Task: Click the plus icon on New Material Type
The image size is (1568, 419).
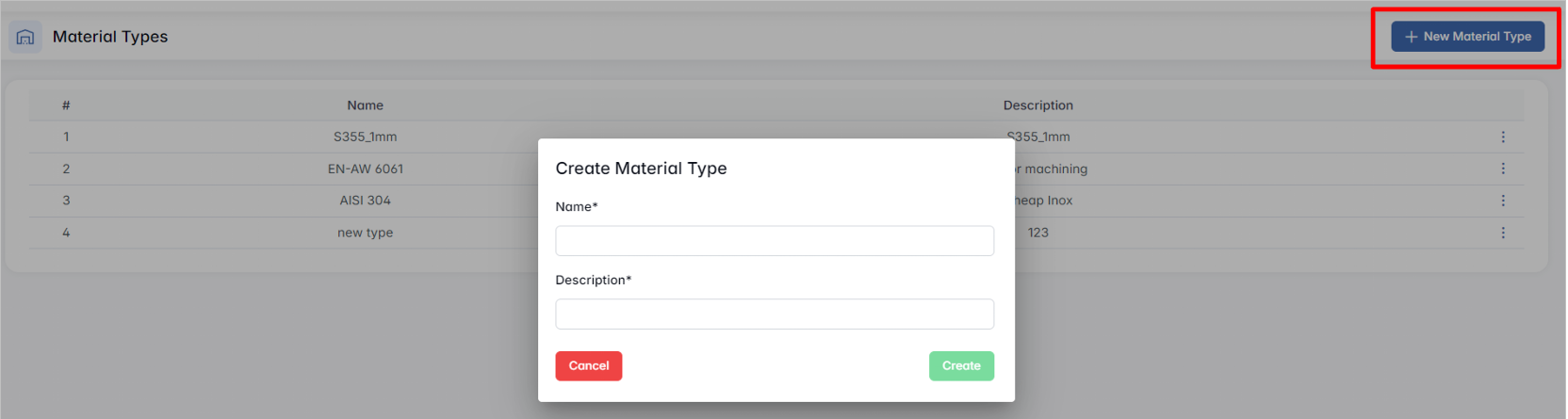Action: pos(1411,37)
